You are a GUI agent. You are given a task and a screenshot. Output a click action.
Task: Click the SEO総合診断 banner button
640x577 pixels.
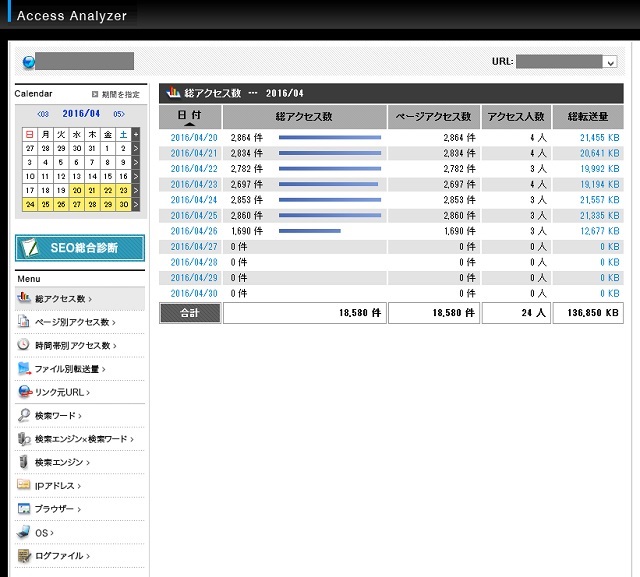(80, 248)
